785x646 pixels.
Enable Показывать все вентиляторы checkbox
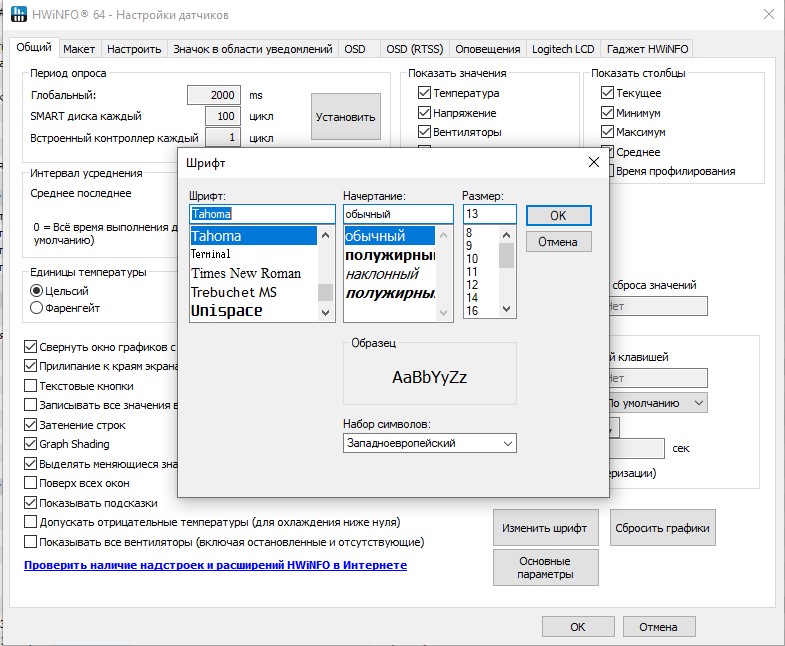30,542
